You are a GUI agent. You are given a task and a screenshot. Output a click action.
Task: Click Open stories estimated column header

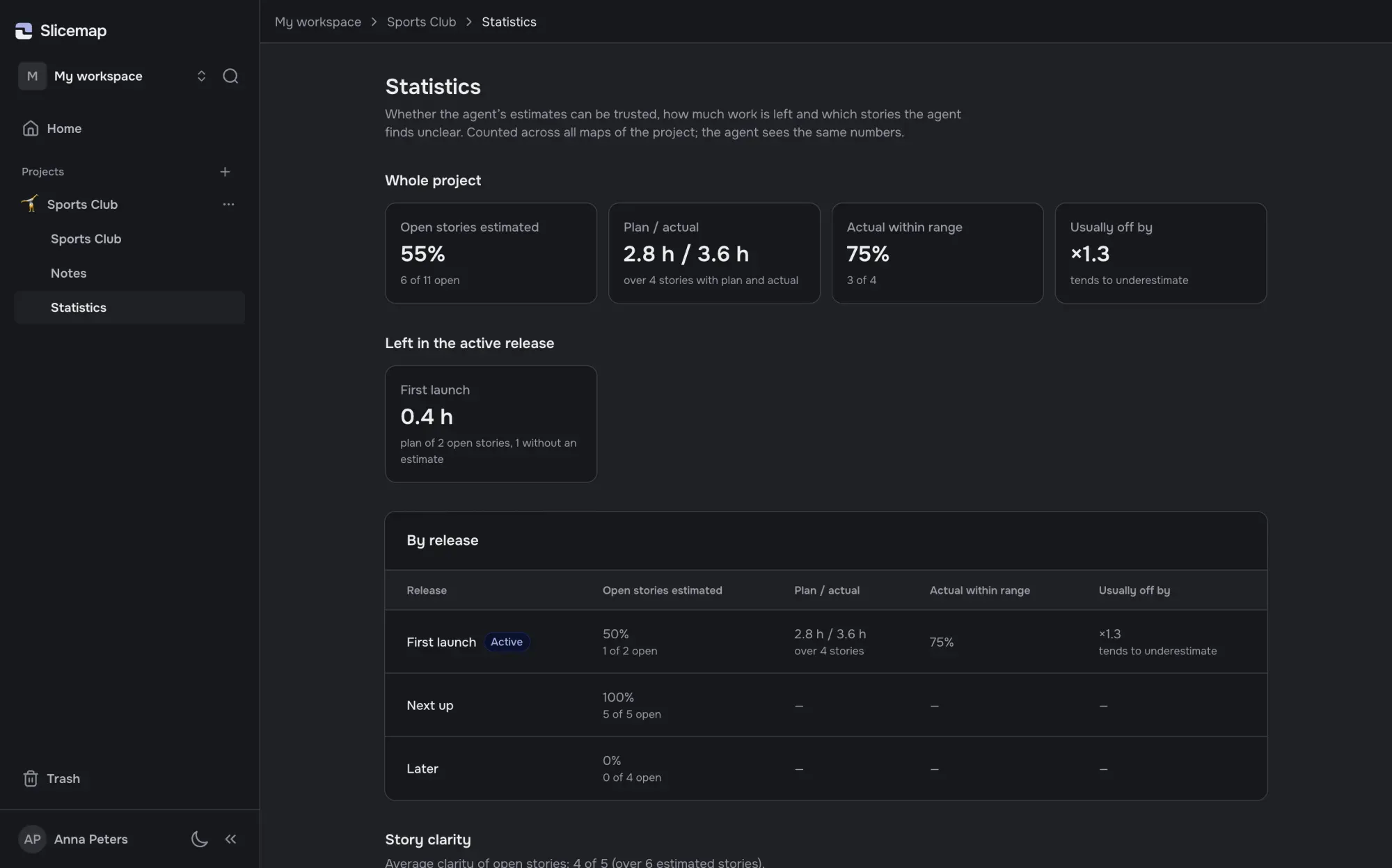(x=663, y=590)
